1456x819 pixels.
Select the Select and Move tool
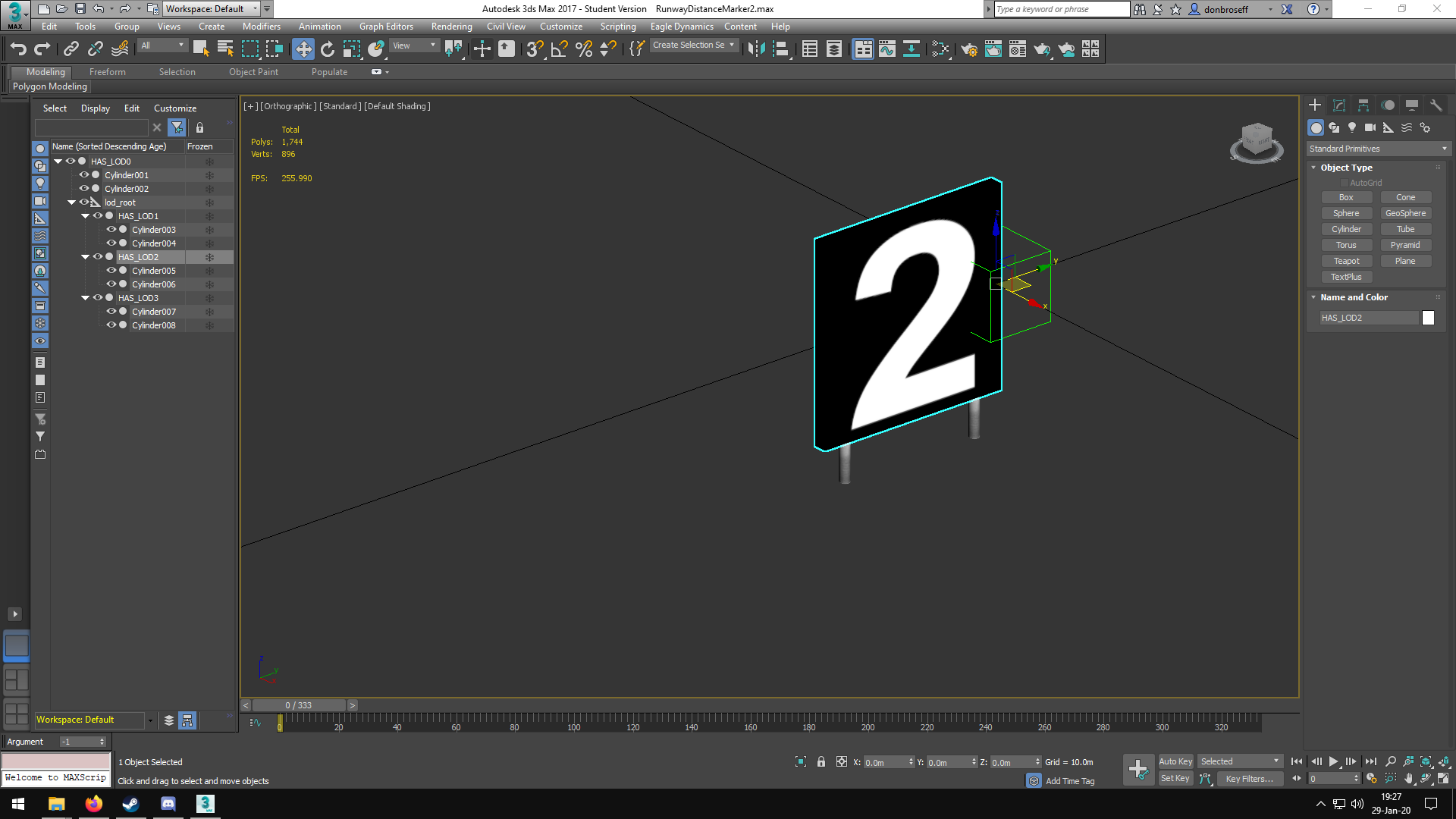(x=303, y=49)
